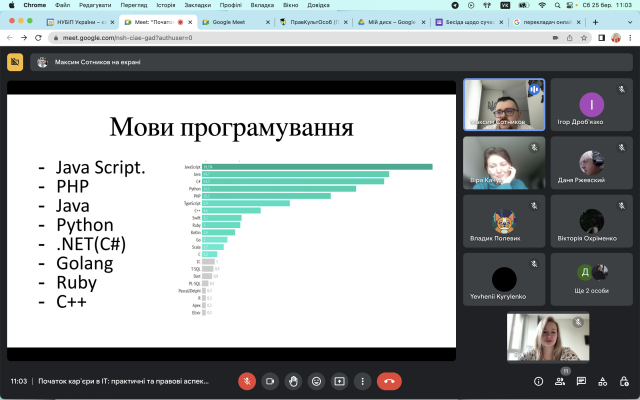Bookmark this page with star icon
This screenshot has height=400, width=640.
[x=584, y=38]
